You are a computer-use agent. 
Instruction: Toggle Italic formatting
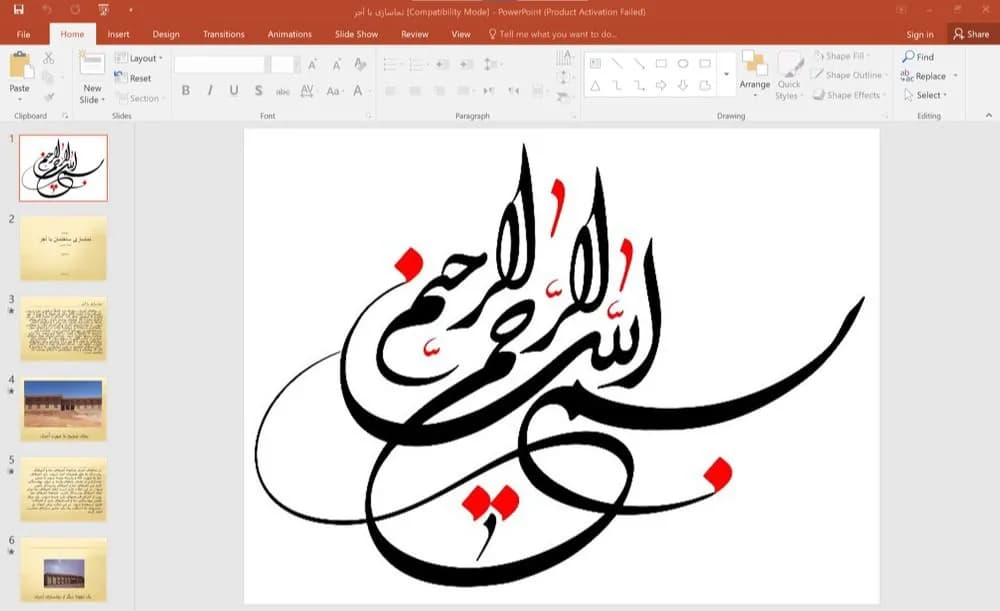[210, 91]
